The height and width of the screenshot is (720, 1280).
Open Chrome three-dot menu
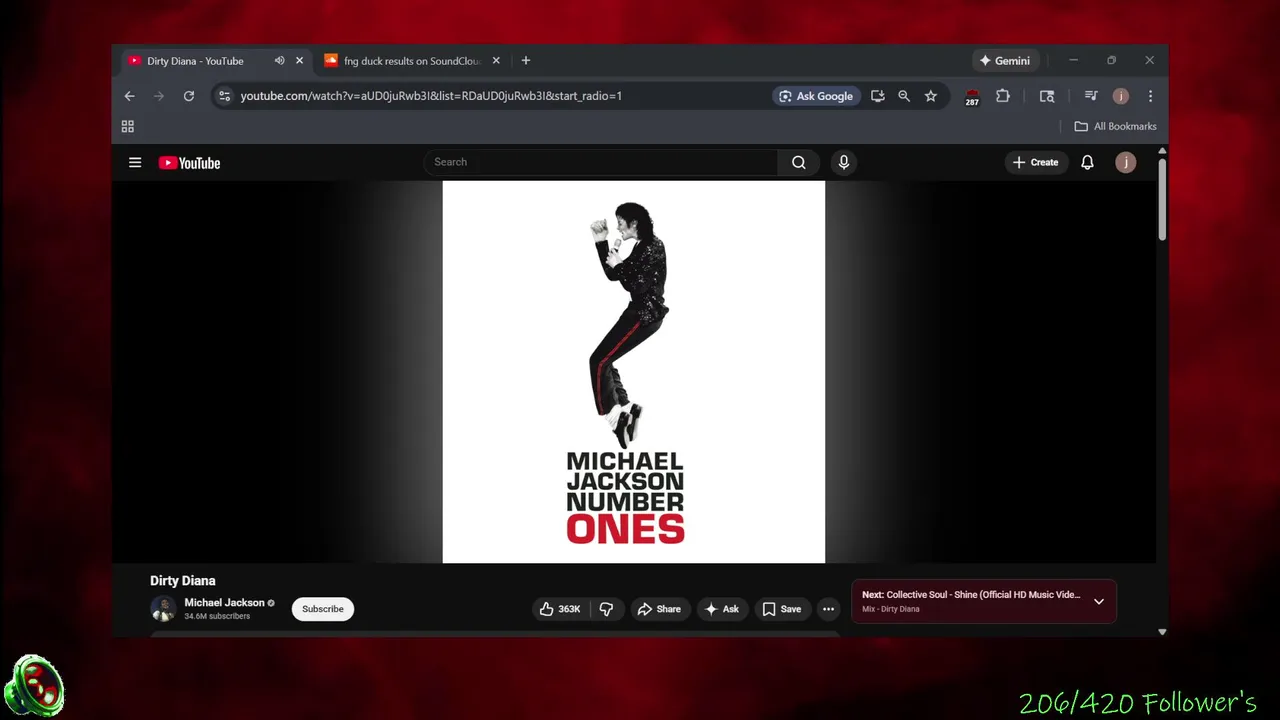[x=1150, y=96]
